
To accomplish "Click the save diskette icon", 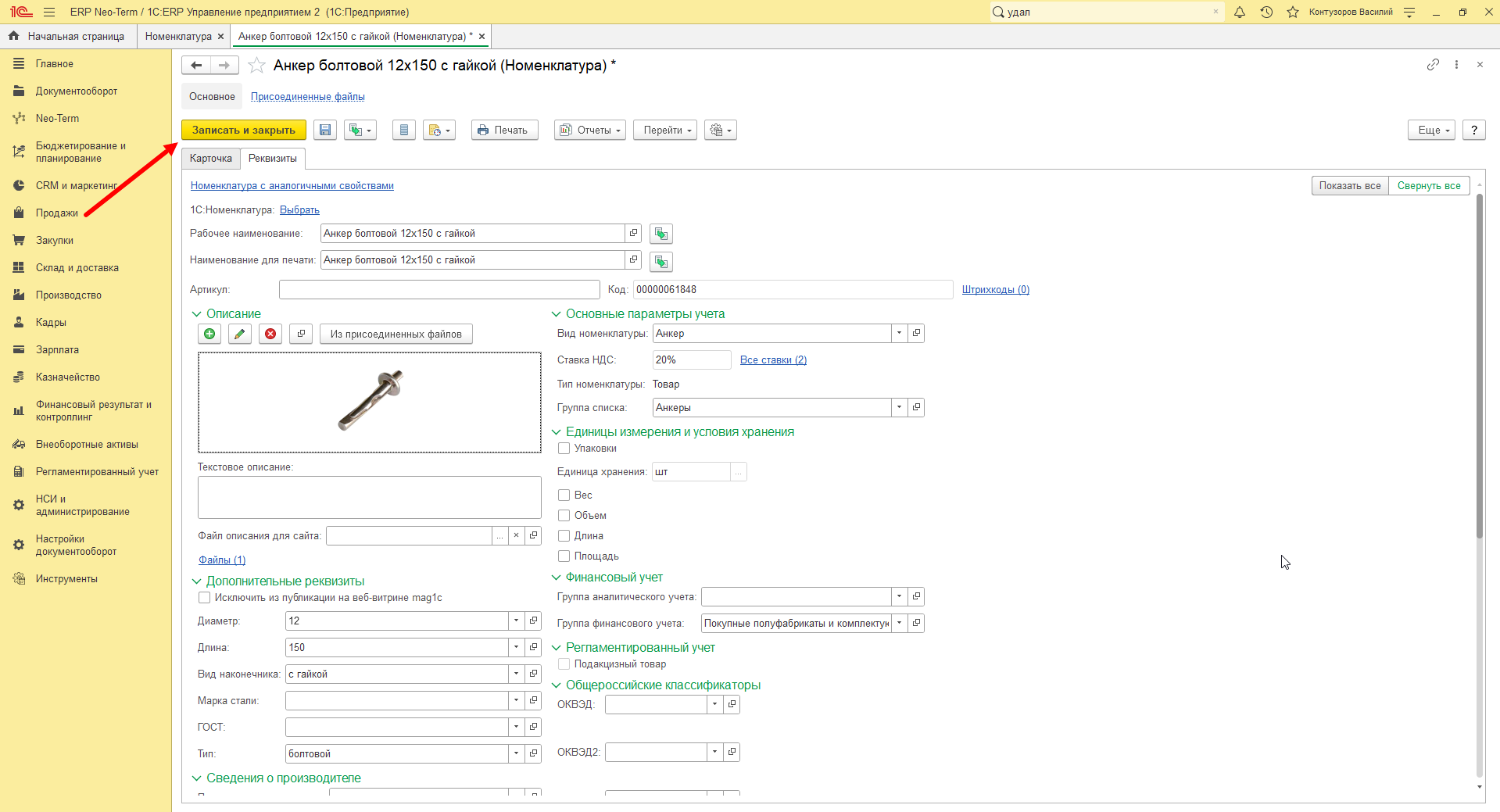I will pyautogui.click(x=325, y=131).
